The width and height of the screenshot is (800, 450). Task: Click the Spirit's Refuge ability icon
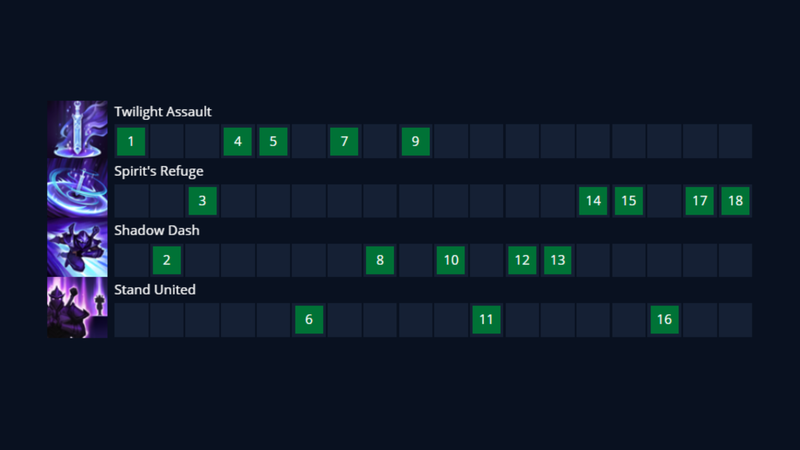click(77, 189)
